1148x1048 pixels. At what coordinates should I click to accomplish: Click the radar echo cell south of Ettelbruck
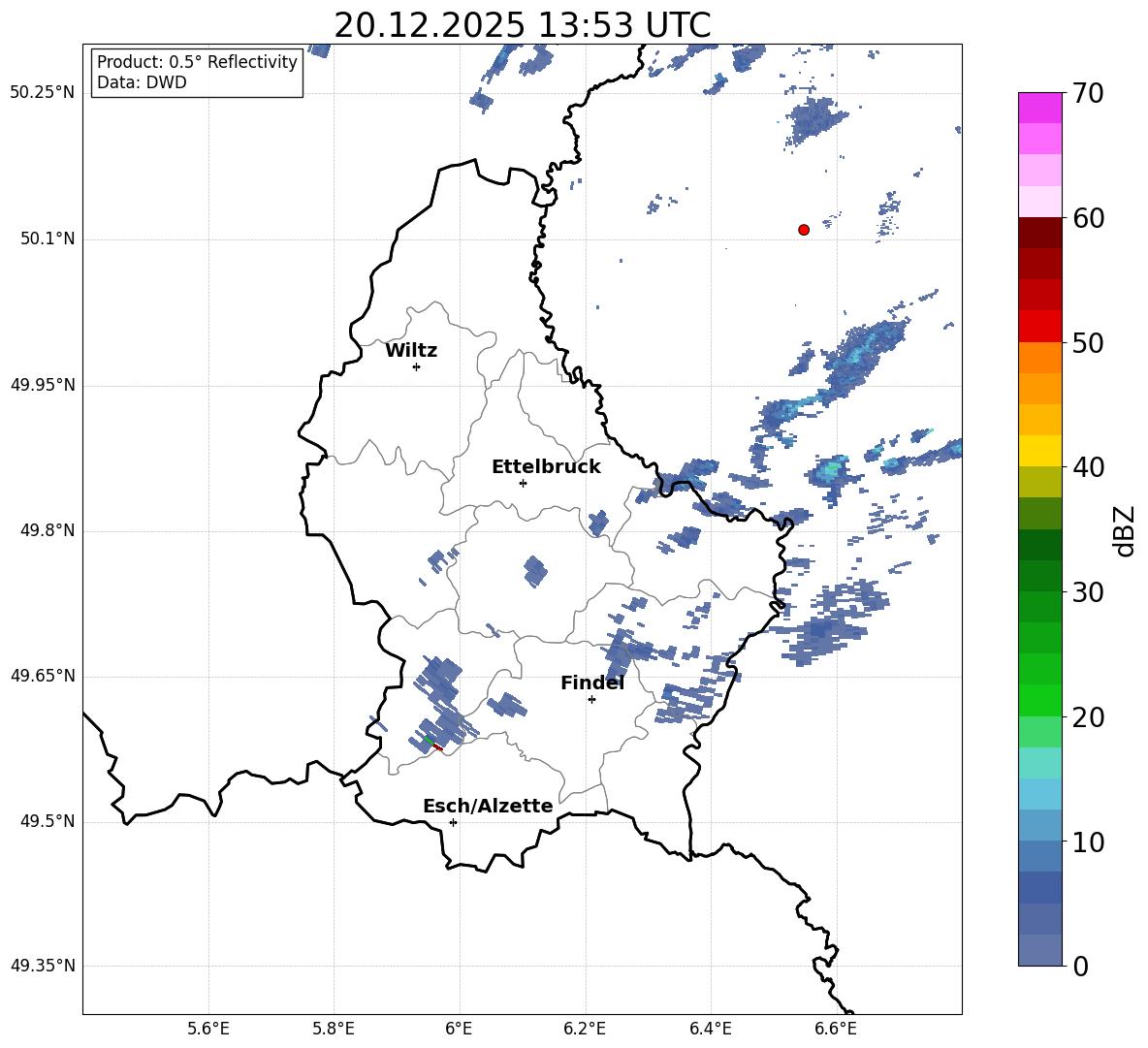(535, 571)
